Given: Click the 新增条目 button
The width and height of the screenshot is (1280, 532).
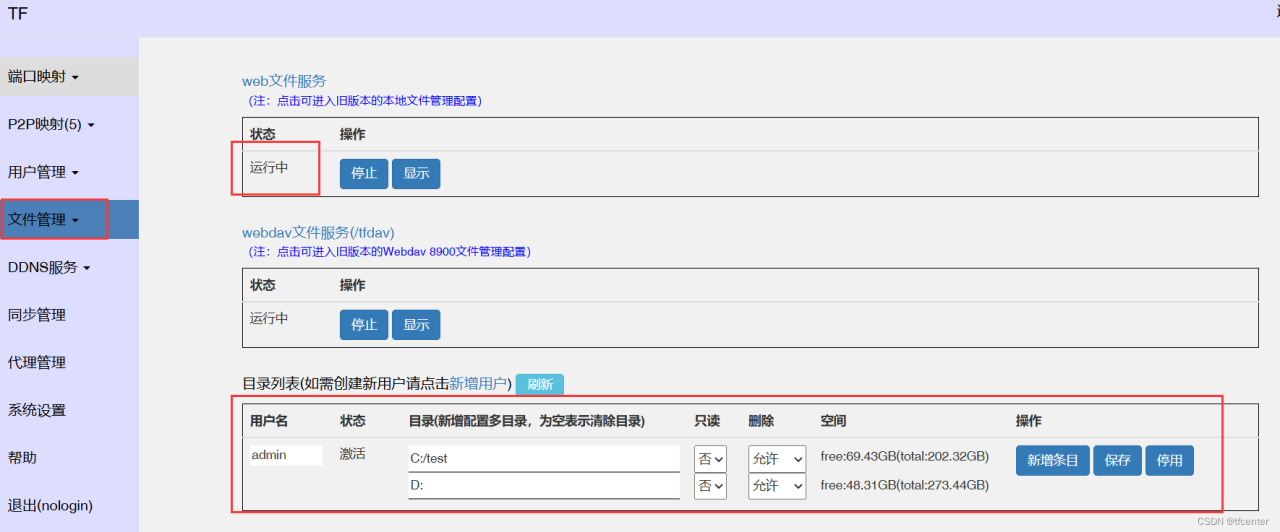Looking at the screenshot, I should (x=1053, y=460).
